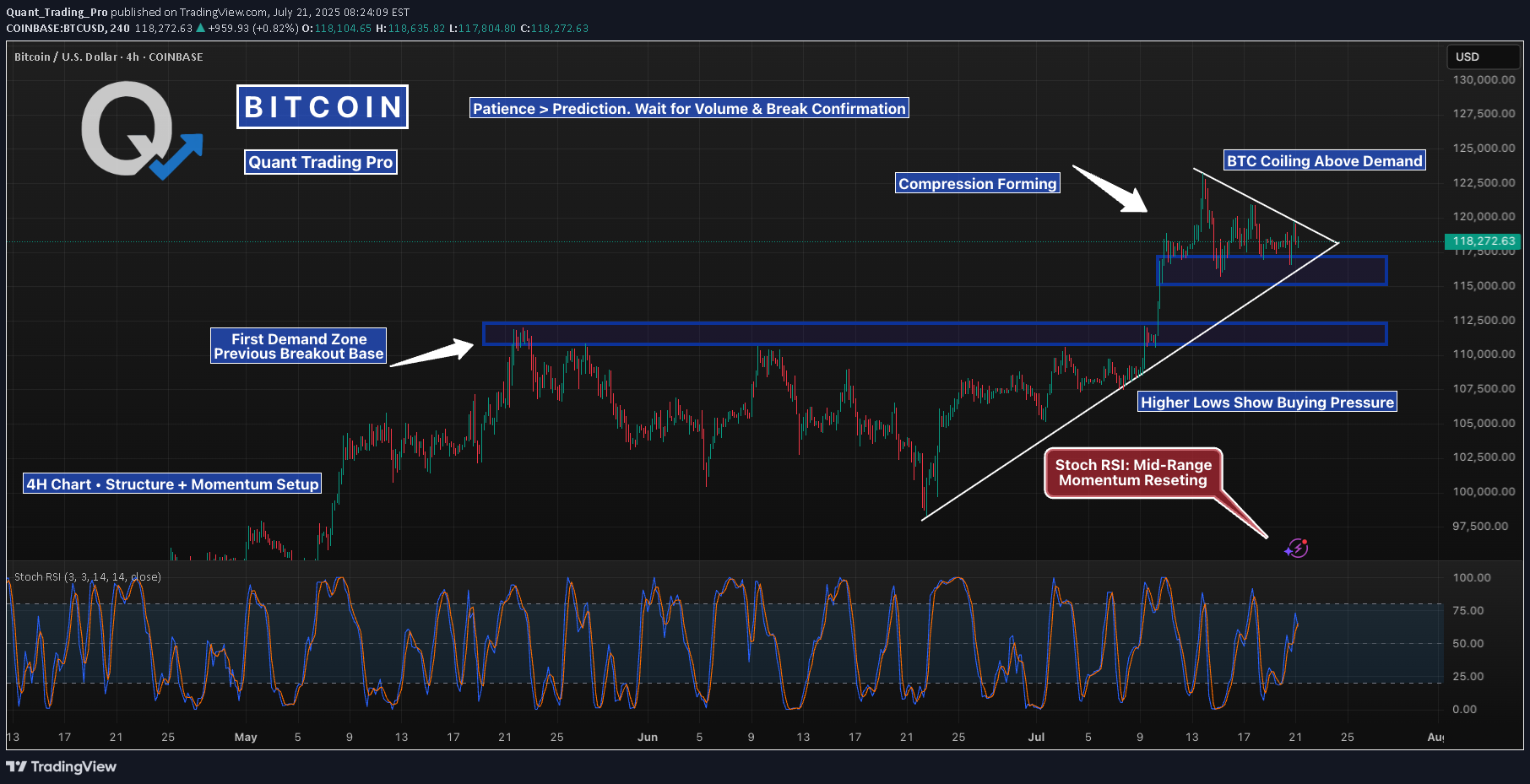Screen dimensions: 1530x784
Task: Click the 'First Demand Zone' annotation box
Action: pyautogui.click(x=299, y=346)
